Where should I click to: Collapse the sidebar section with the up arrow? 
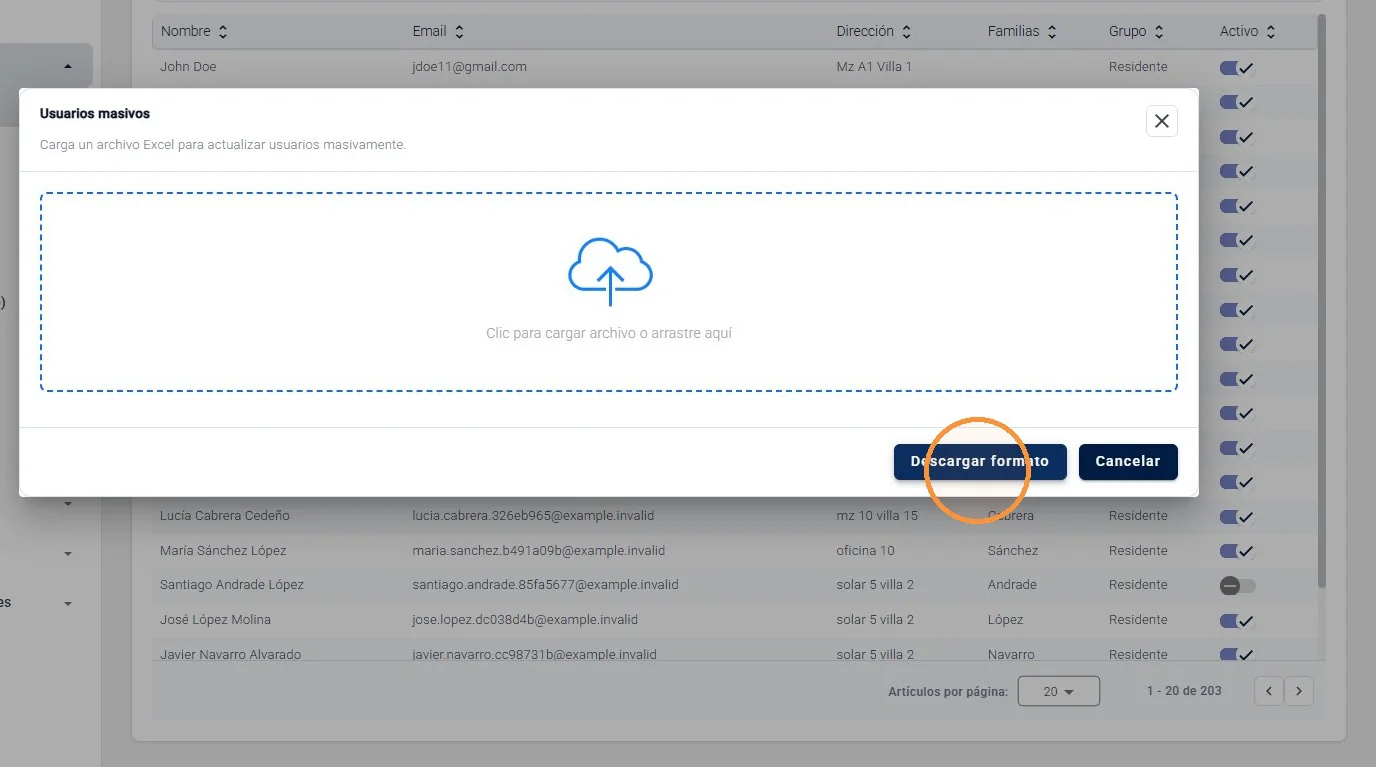point(68,66)
